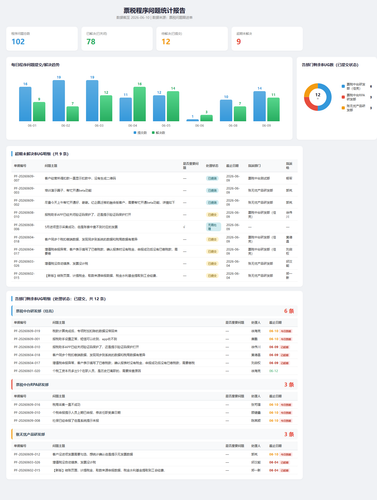Click the red segment of the donut chart

pos(309,105)
